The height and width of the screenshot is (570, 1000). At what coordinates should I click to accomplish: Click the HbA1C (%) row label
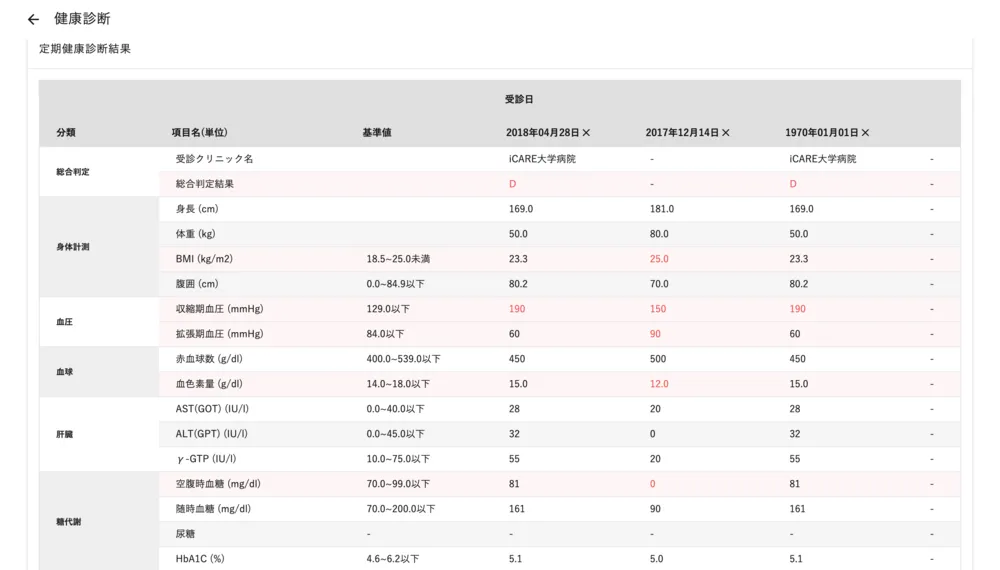point(200,559)
